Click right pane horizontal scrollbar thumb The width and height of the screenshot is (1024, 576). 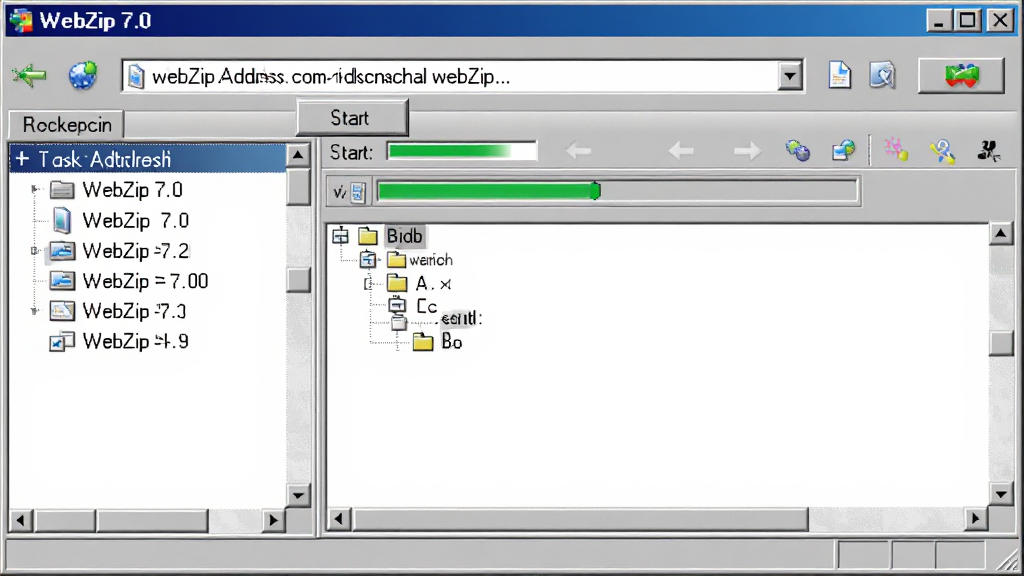[x=580, y=519]
